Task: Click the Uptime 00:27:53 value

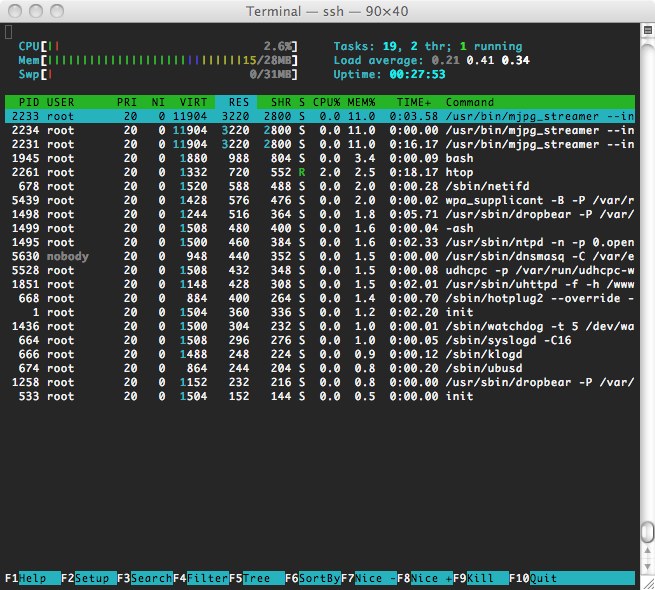Action: coord(417,74)
